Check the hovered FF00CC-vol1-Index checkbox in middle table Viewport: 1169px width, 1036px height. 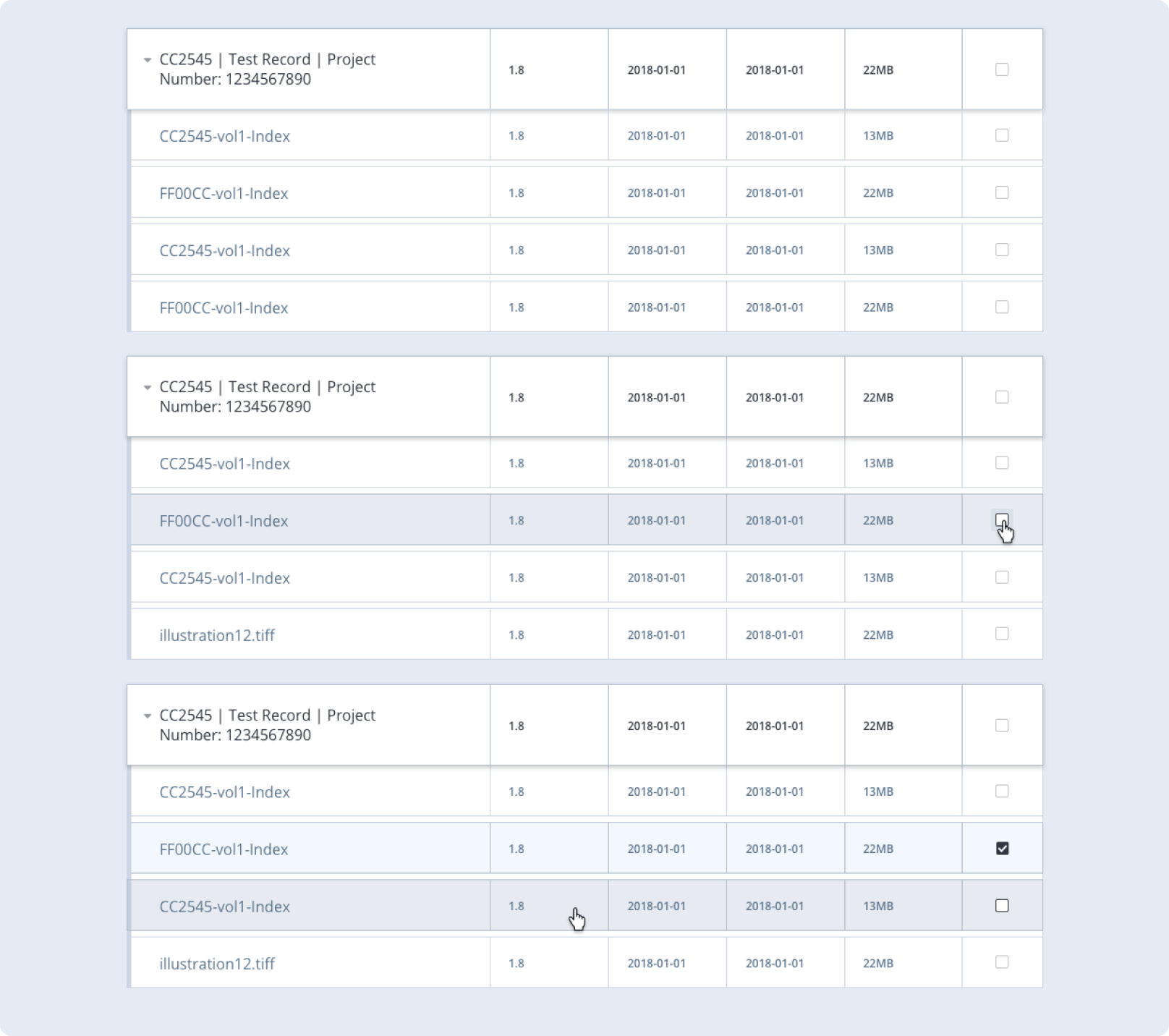1002,519
